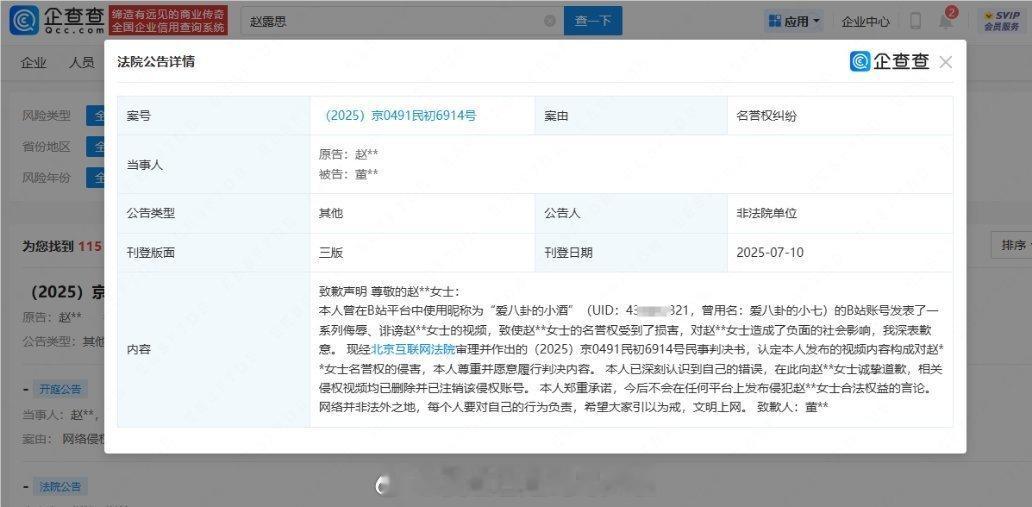Switch to the 企业 tab
Screen dimensions: 1032x507
[x=34, y=63]
